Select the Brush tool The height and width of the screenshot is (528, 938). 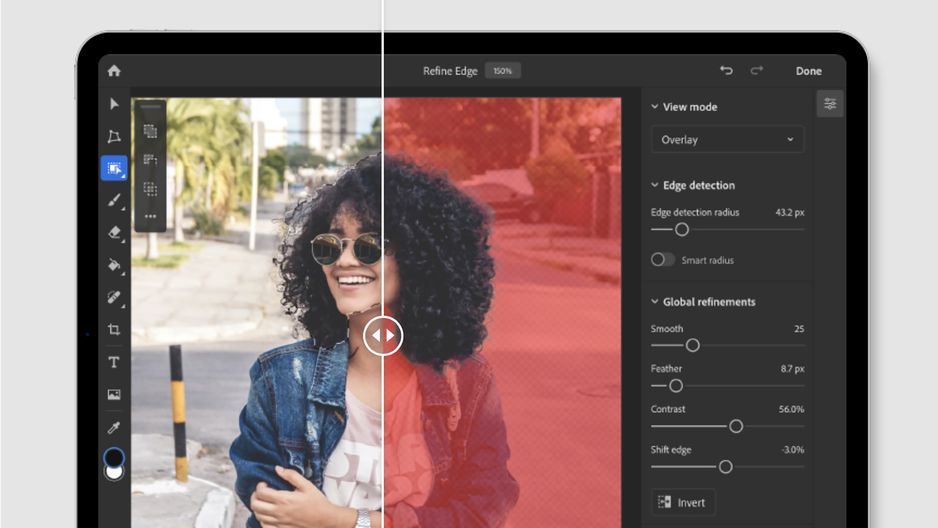[114, 200]
